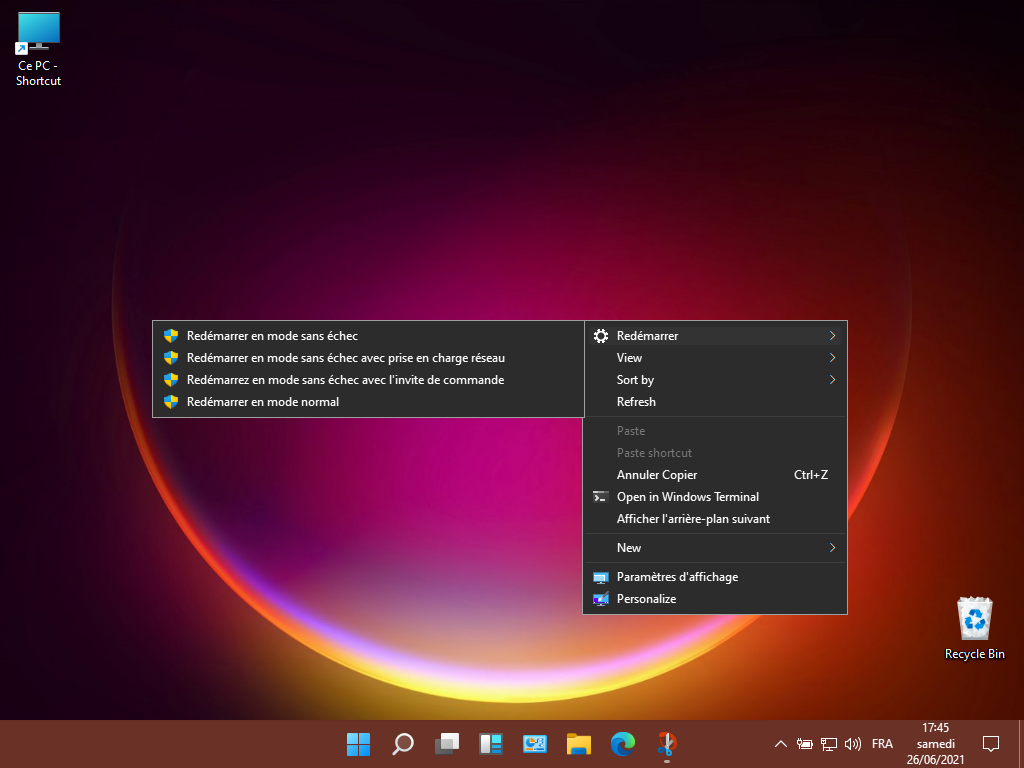Open the Recycle Bin desktop icon
This screenshot has width=1024, height=768.
[x=974, y=628]
